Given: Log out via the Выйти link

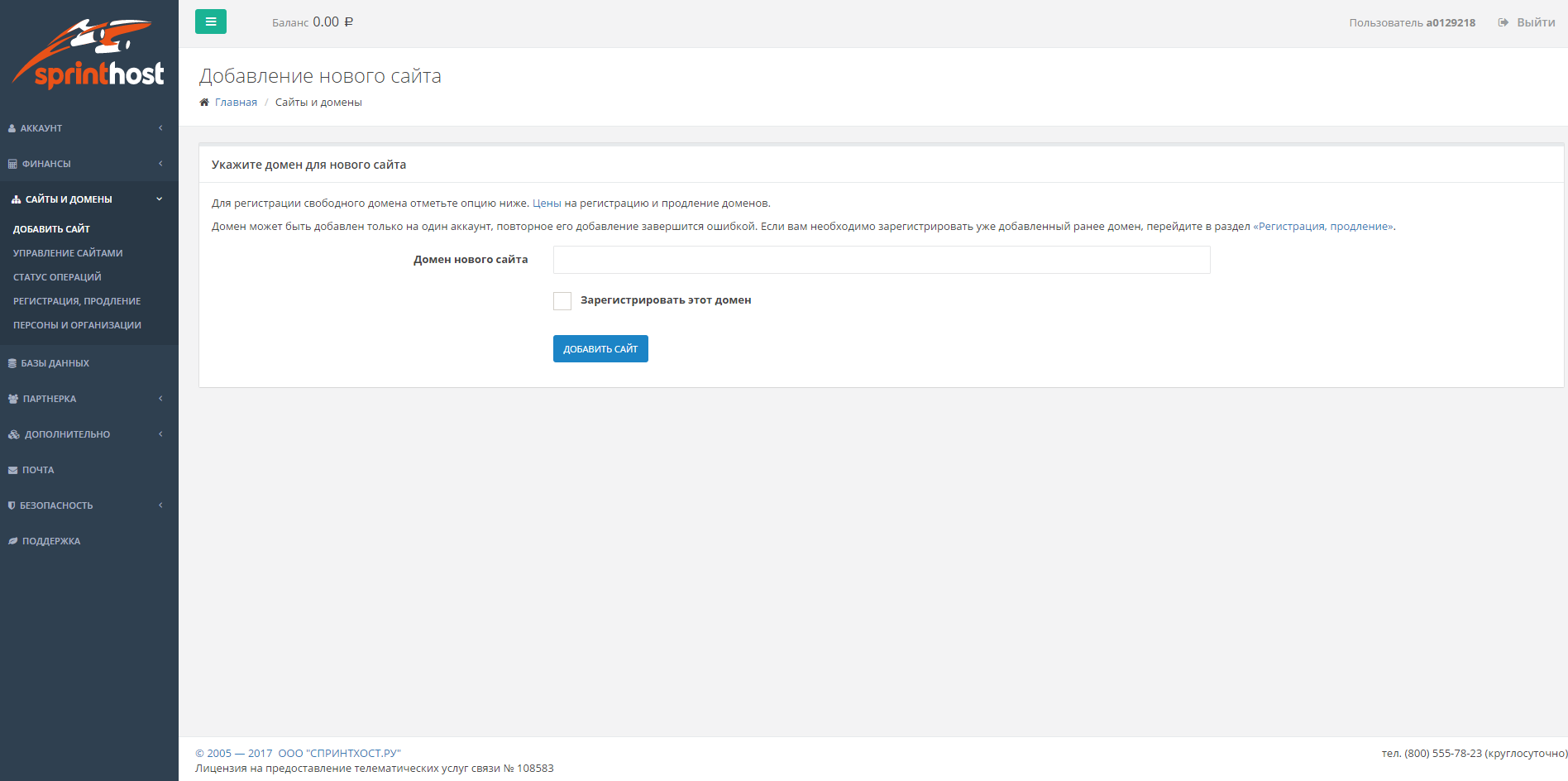Looking at the screenshot, I should pyautogui.click(x=1536, y=22).
